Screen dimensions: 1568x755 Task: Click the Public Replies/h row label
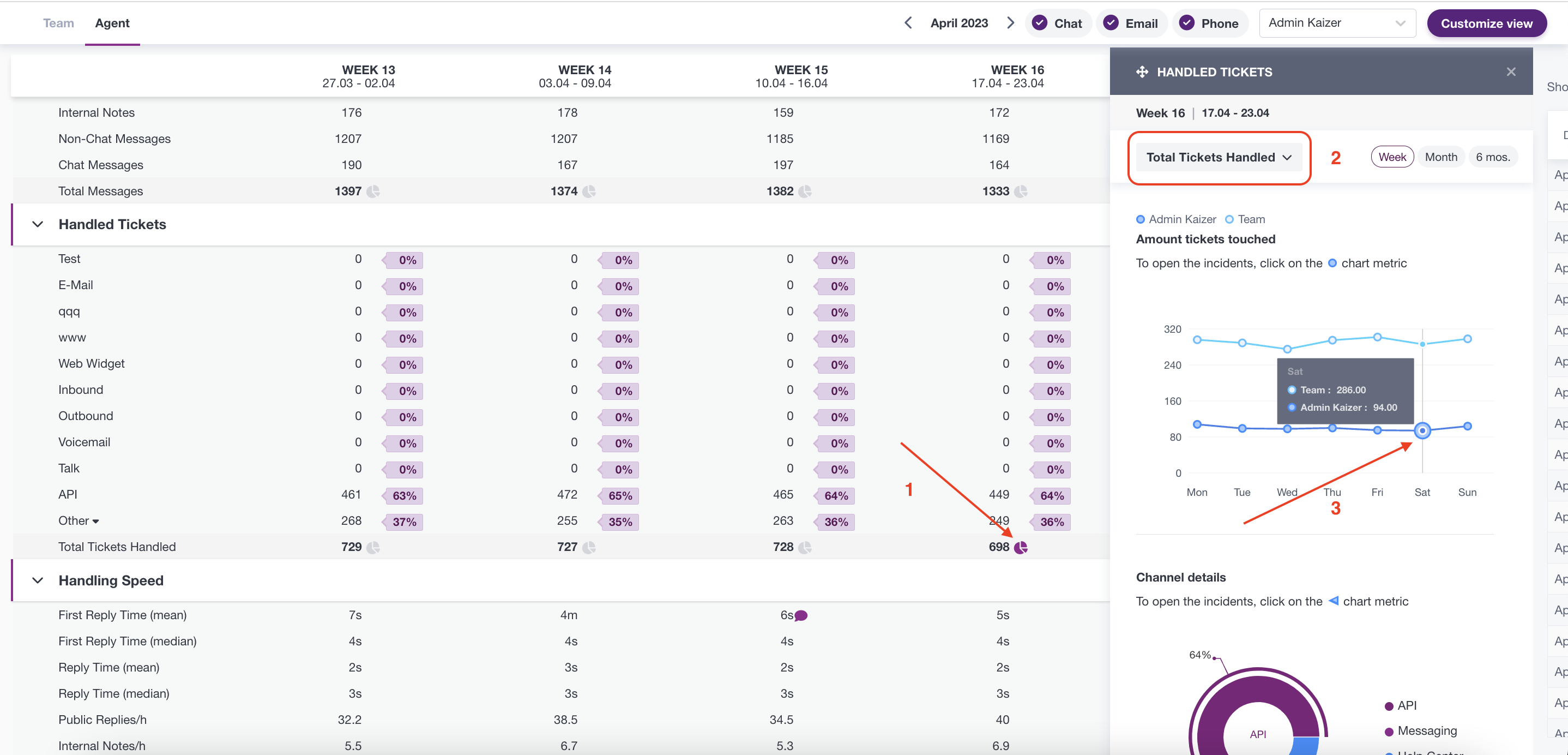point(102,720)
